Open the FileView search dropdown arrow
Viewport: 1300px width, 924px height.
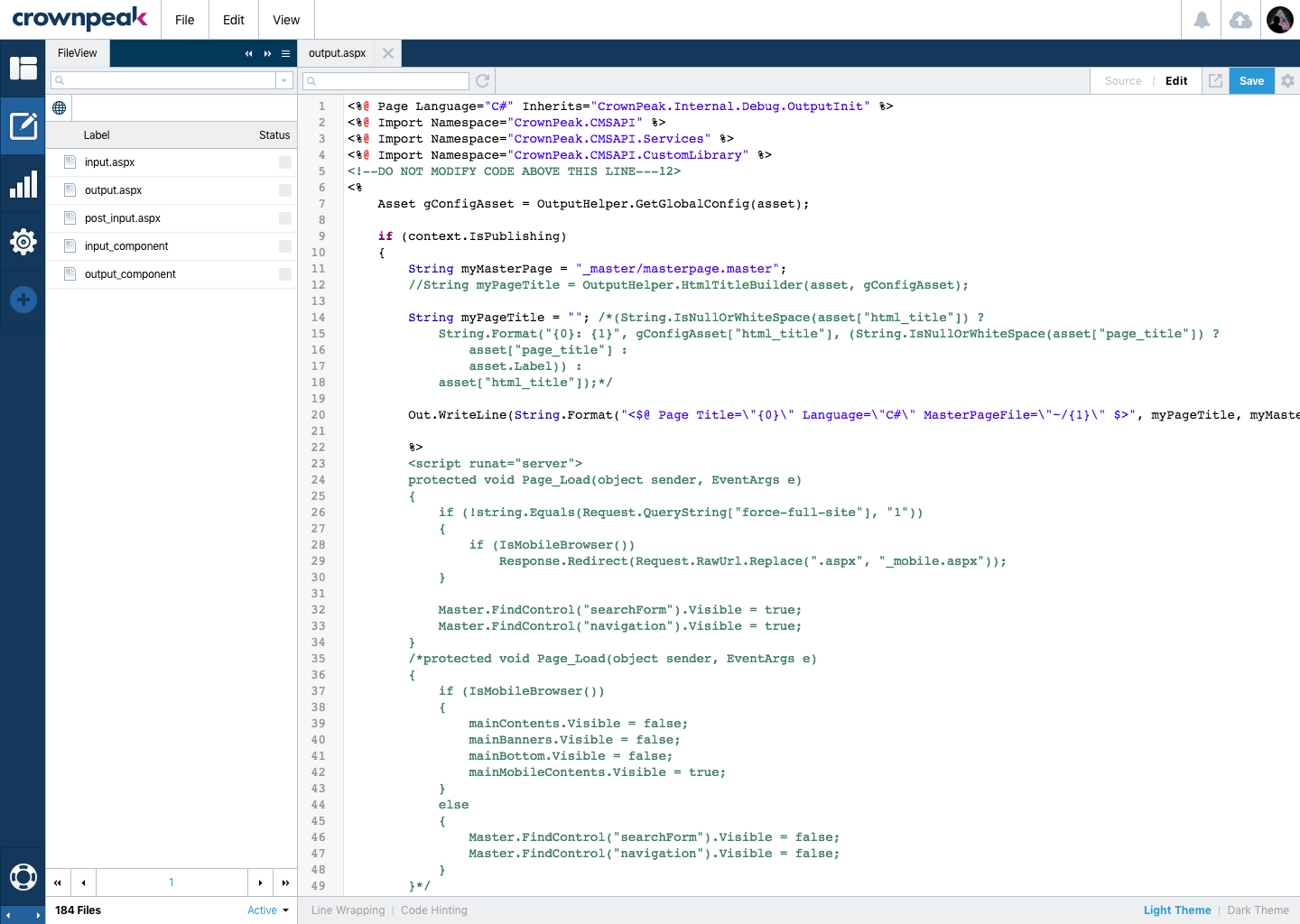284,81
